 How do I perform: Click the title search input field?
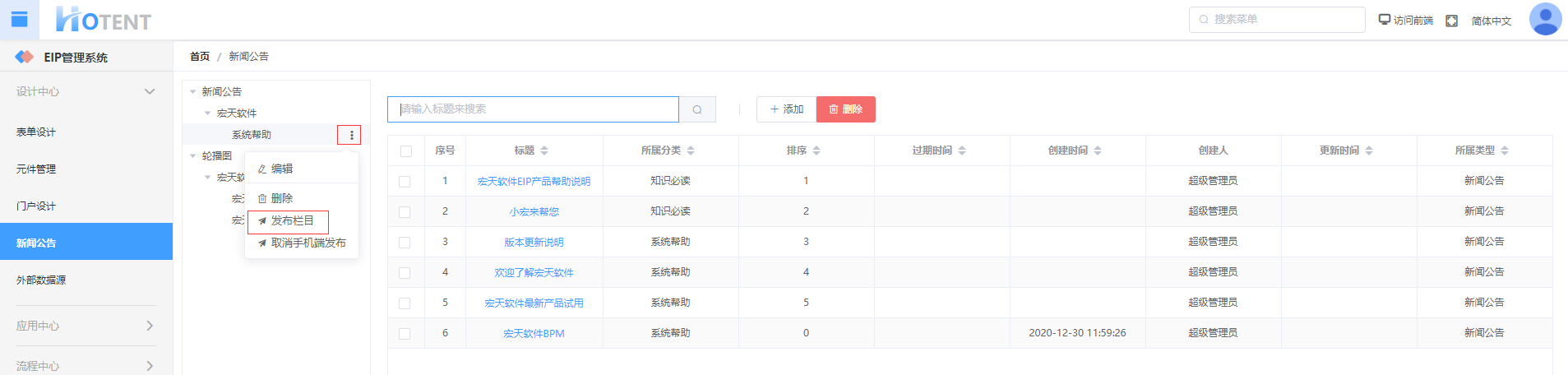533,109
